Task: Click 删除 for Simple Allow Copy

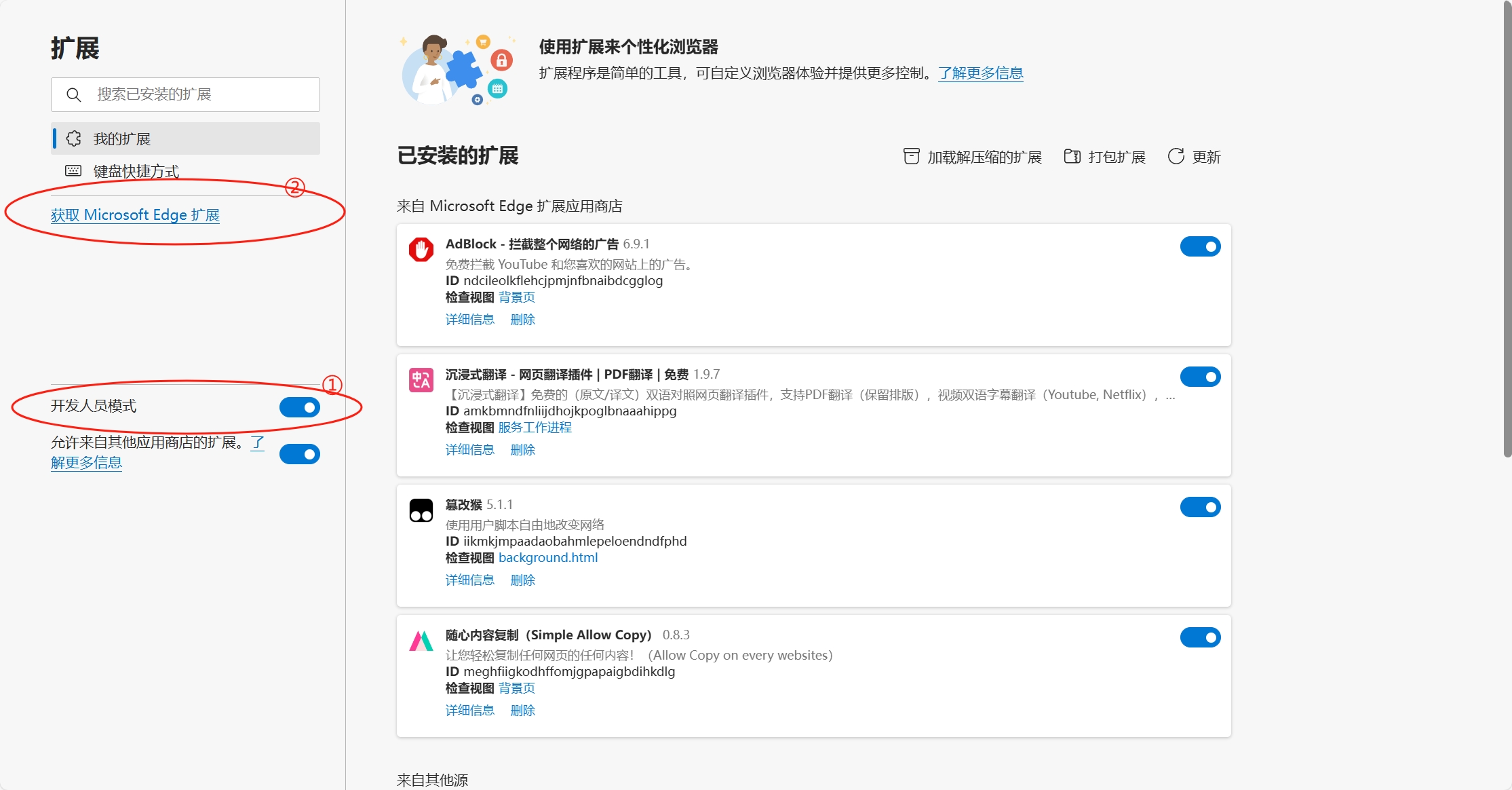Action: click(523, 711)
